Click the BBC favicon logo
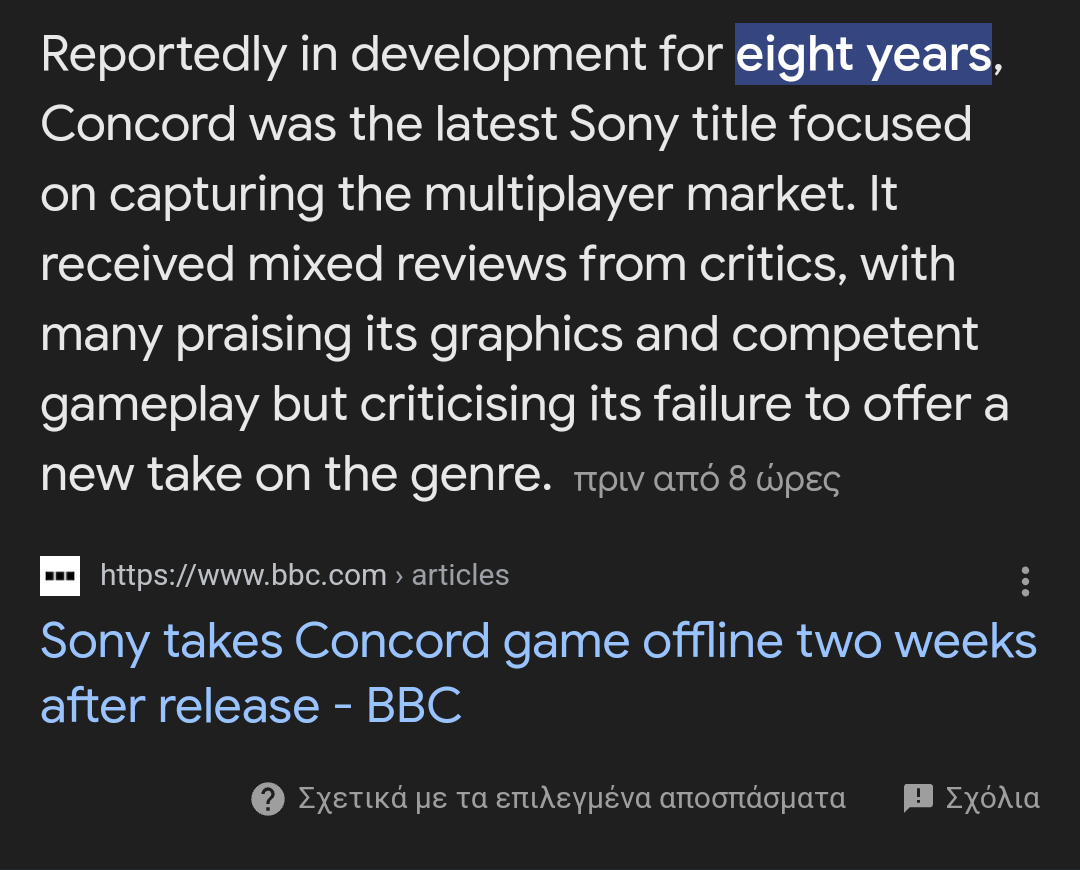 point(60,576)
